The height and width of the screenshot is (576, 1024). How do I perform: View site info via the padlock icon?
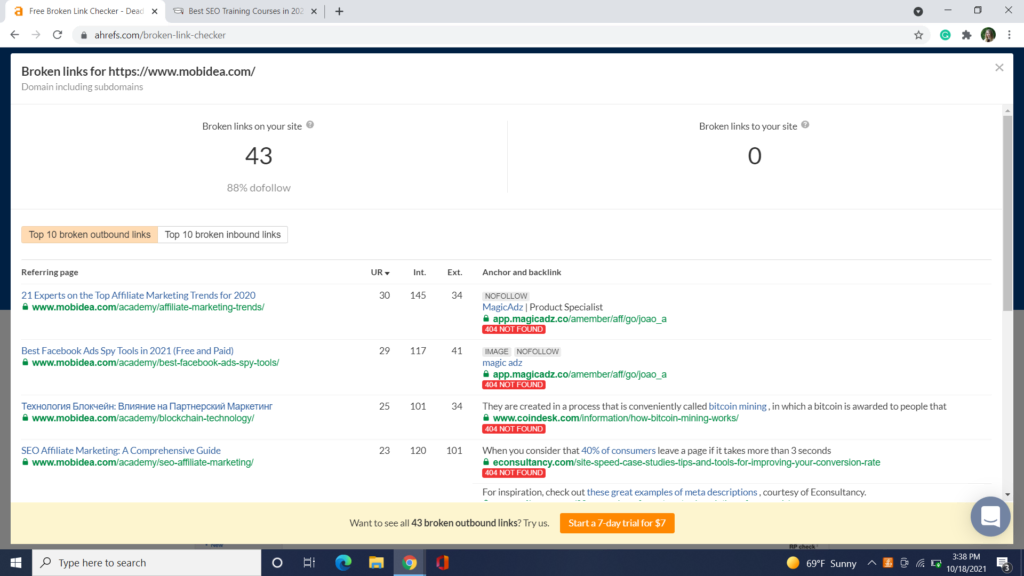[x=84, y=35]
